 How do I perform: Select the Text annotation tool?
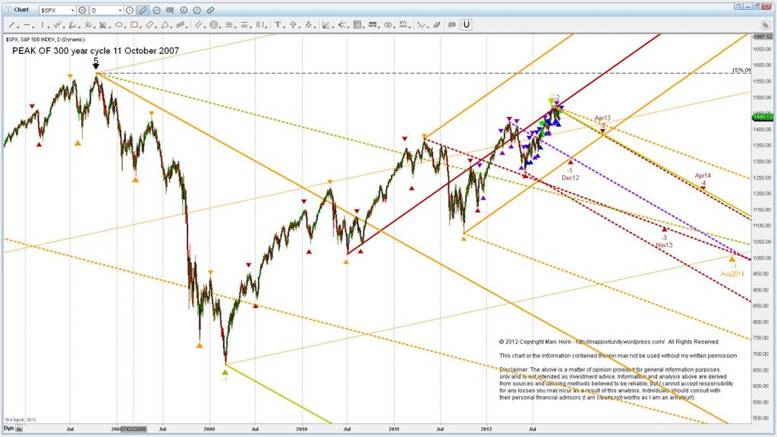point(278,25)
